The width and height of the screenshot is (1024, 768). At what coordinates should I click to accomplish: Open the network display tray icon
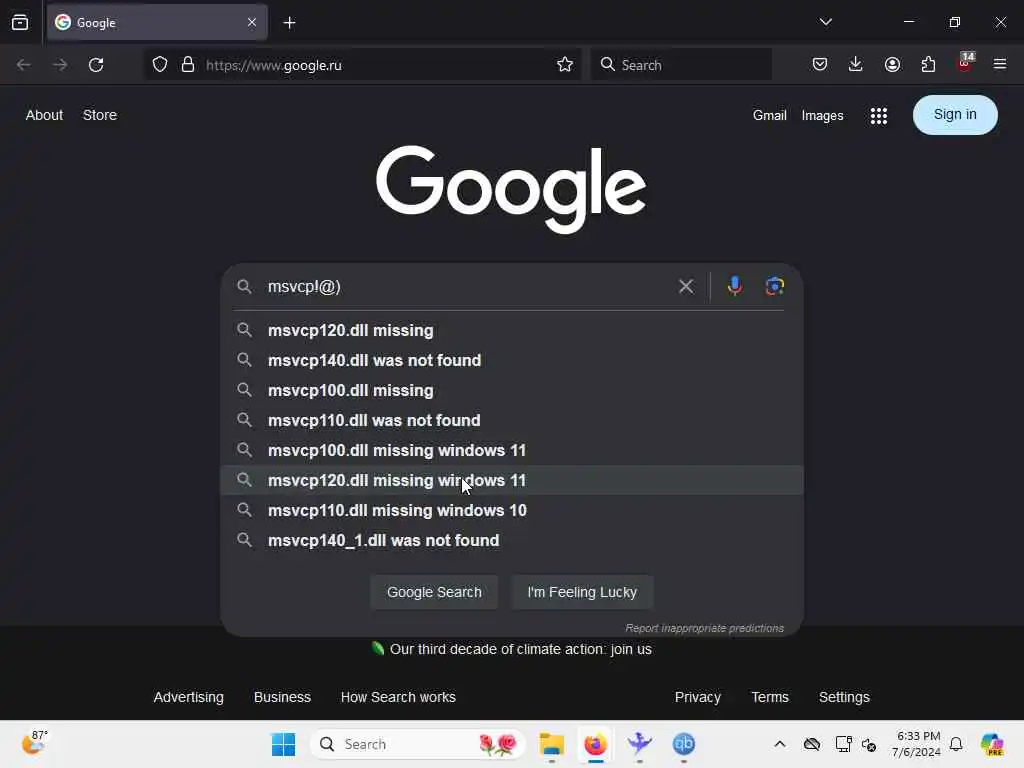pyautogui.click(x=844, y=744)
